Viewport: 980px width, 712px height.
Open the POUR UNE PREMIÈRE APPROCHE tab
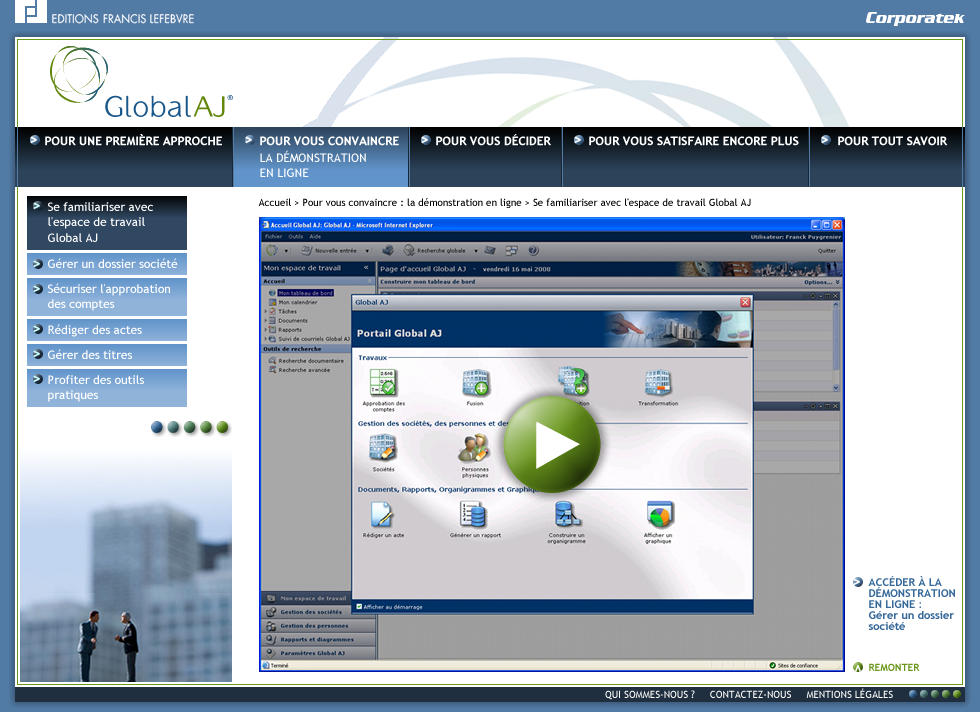[x=126, y=156]
